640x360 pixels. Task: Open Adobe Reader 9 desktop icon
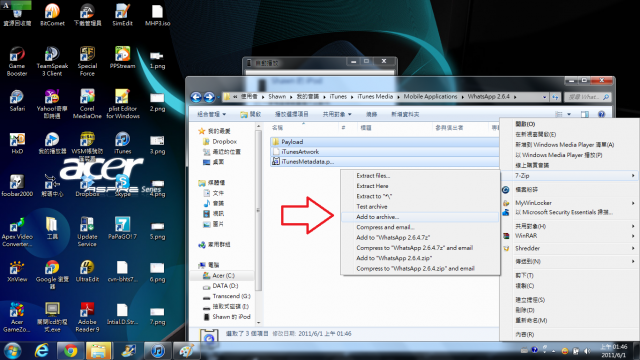(x=87, y=317)
